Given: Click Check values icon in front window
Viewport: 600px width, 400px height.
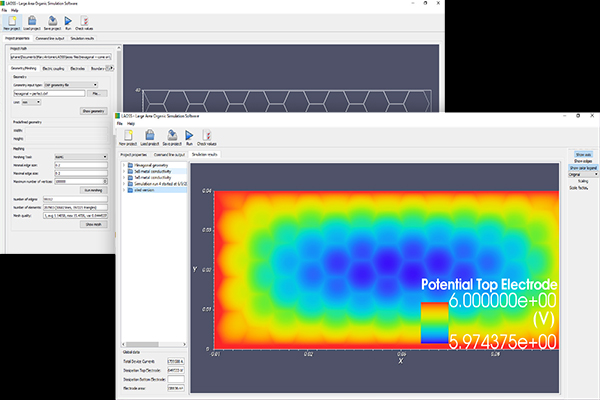Looking at the screenshot, I should point(207,135).
